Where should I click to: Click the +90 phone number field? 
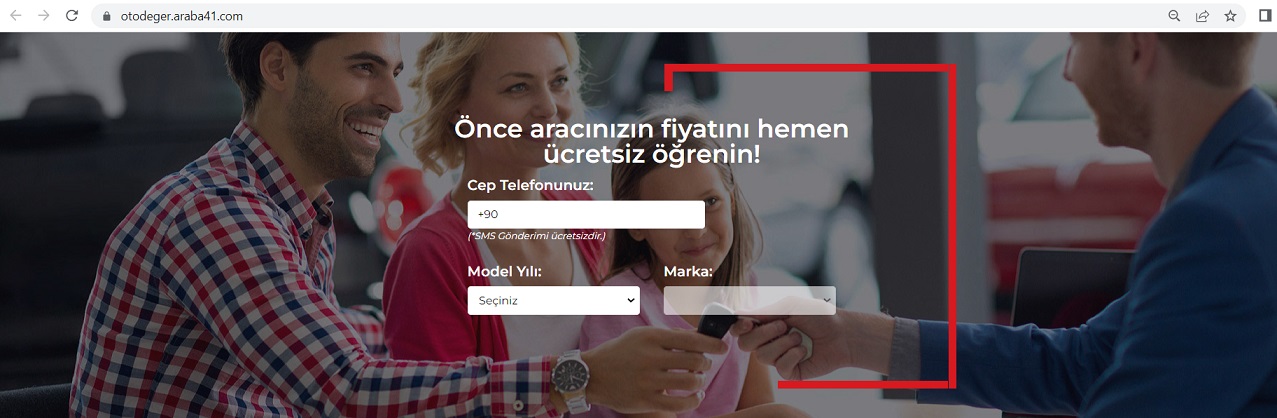point(586,215)
